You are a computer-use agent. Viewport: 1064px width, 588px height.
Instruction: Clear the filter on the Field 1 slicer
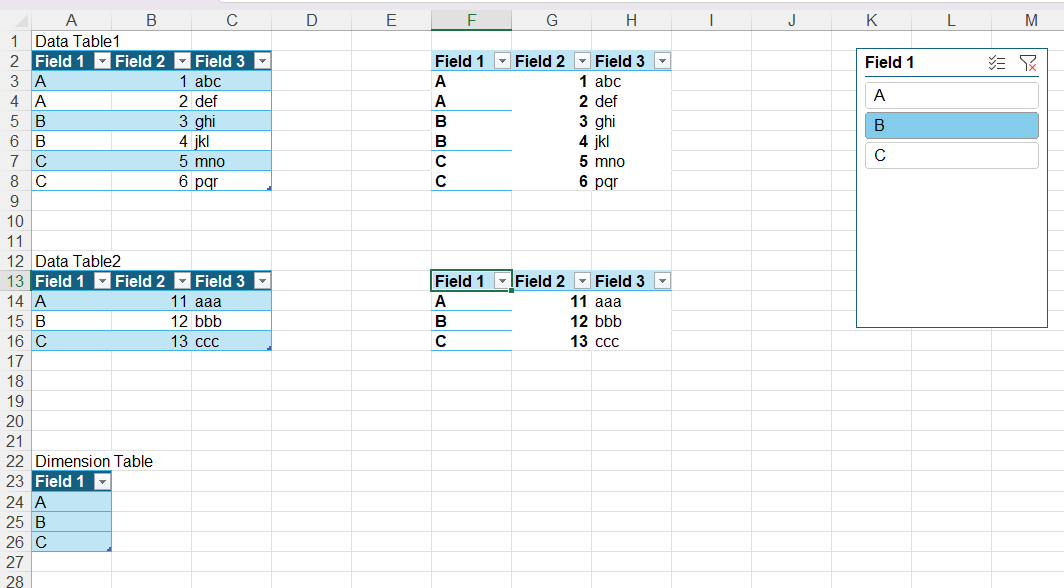pos(1028,63)
